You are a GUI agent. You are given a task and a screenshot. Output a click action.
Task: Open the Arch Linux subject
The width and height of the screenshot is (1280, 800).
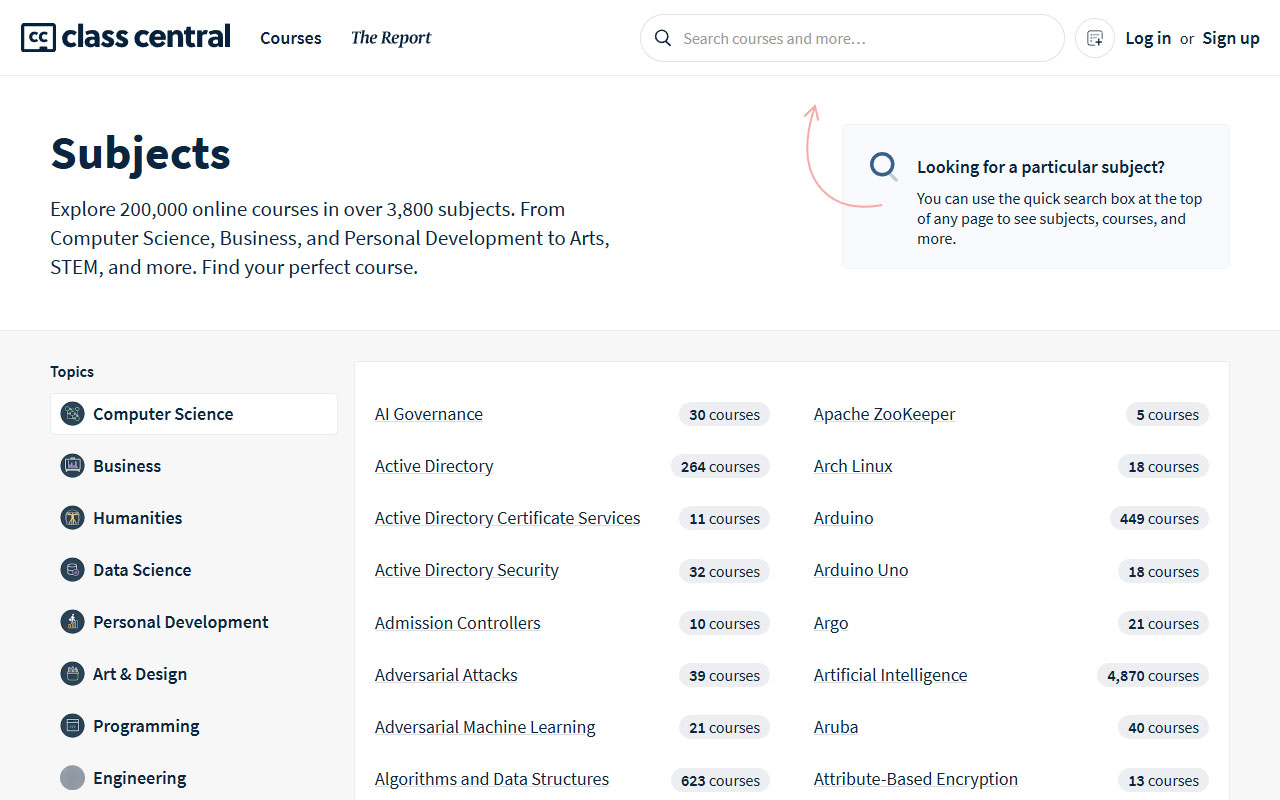pos(853,466)
